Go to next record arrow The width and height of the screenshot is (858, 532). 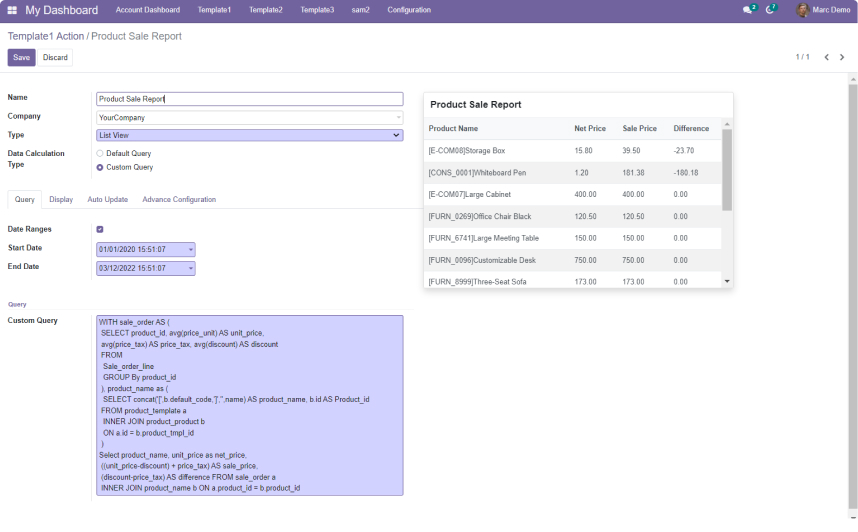(x=842, y=57)
